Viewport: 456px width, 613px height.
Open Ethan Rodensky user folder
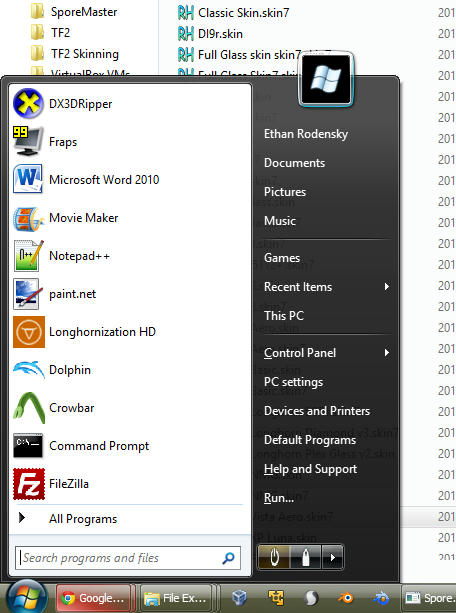pyautogui.click(x=306, y=134)
